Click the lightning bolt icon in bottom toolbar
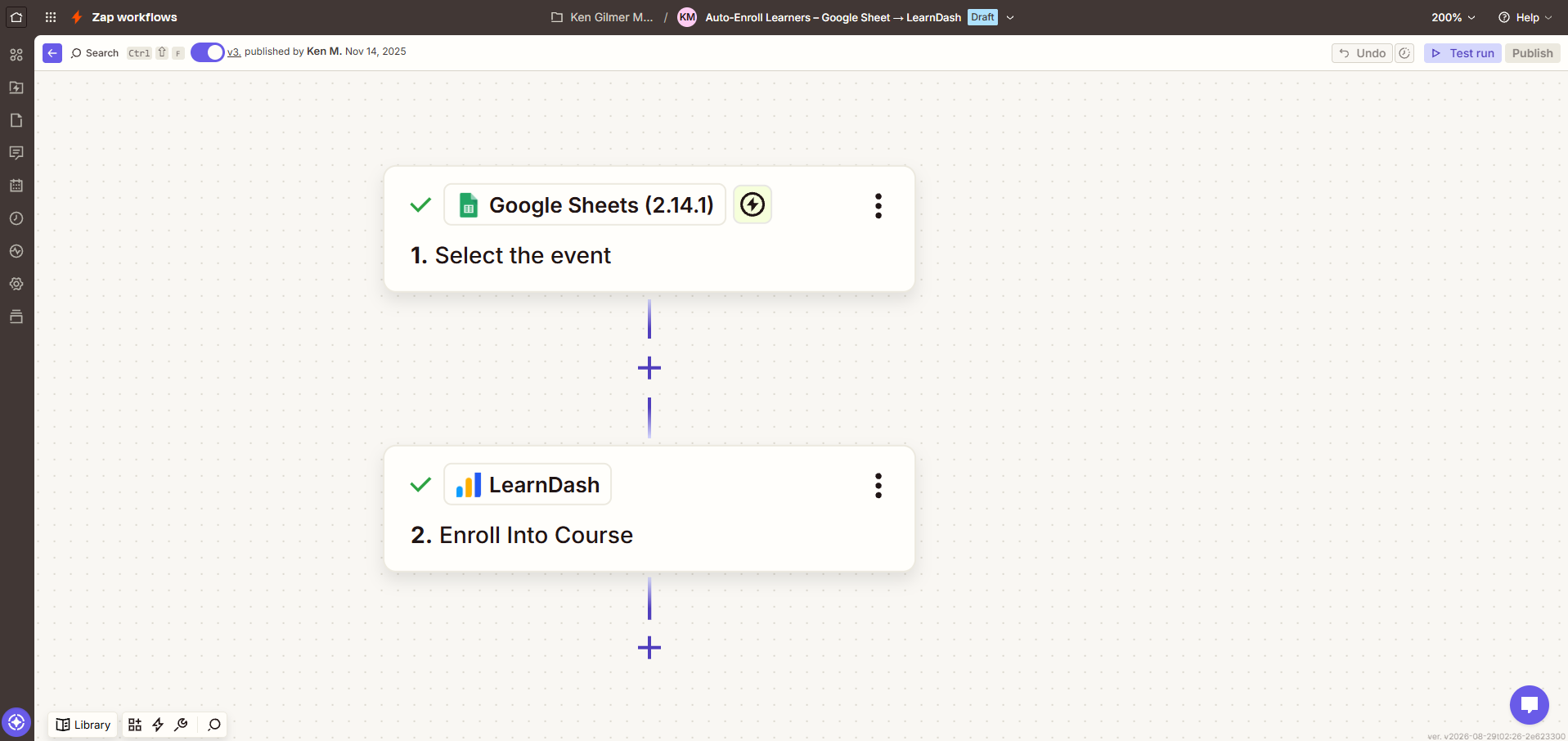The image size is (1568, 741). coord(158,725)
